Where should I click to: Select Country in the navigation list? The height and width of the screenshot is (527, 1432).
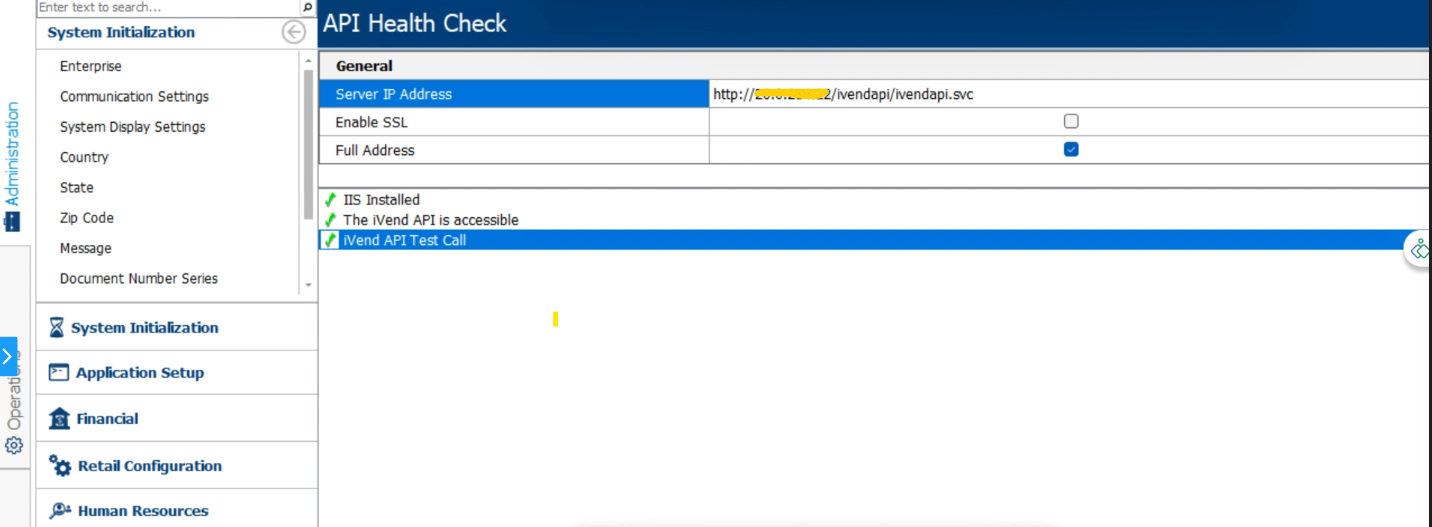click(84, 157)
